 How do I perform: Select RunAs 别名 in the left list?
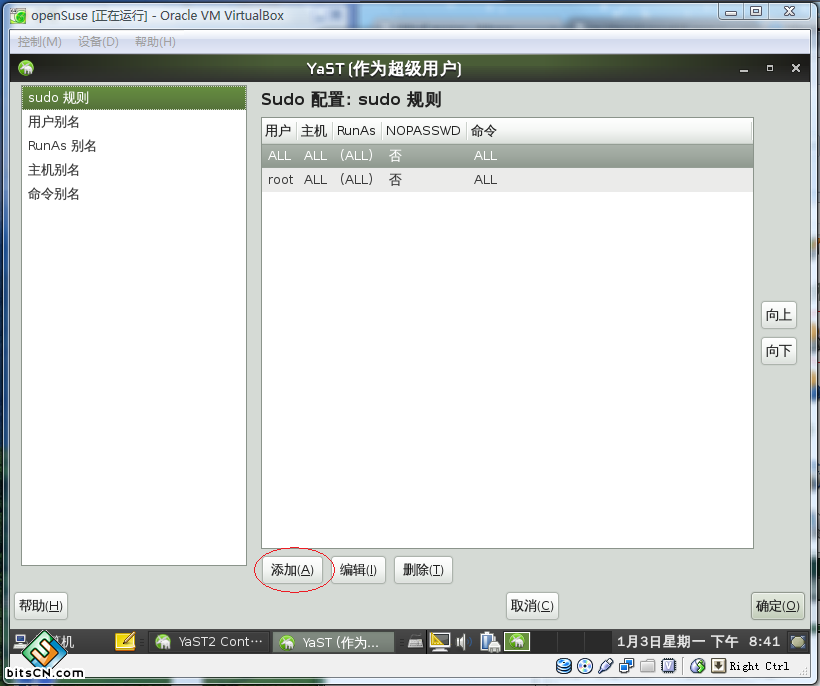(x=134, y=146)
